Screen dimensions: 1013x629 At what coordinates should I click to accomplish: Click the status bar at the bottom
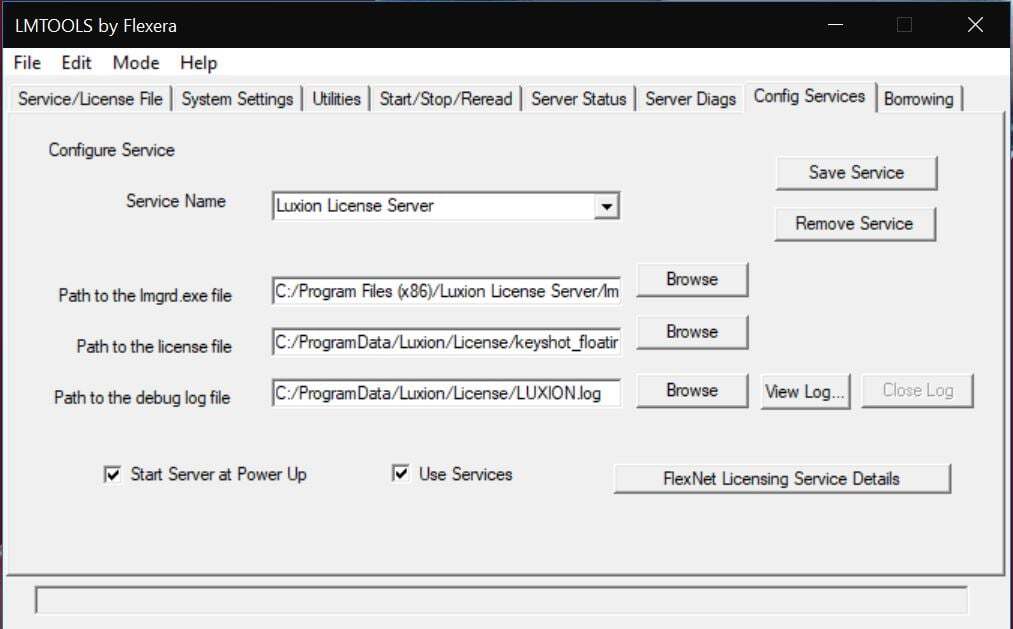click(501, 600)
